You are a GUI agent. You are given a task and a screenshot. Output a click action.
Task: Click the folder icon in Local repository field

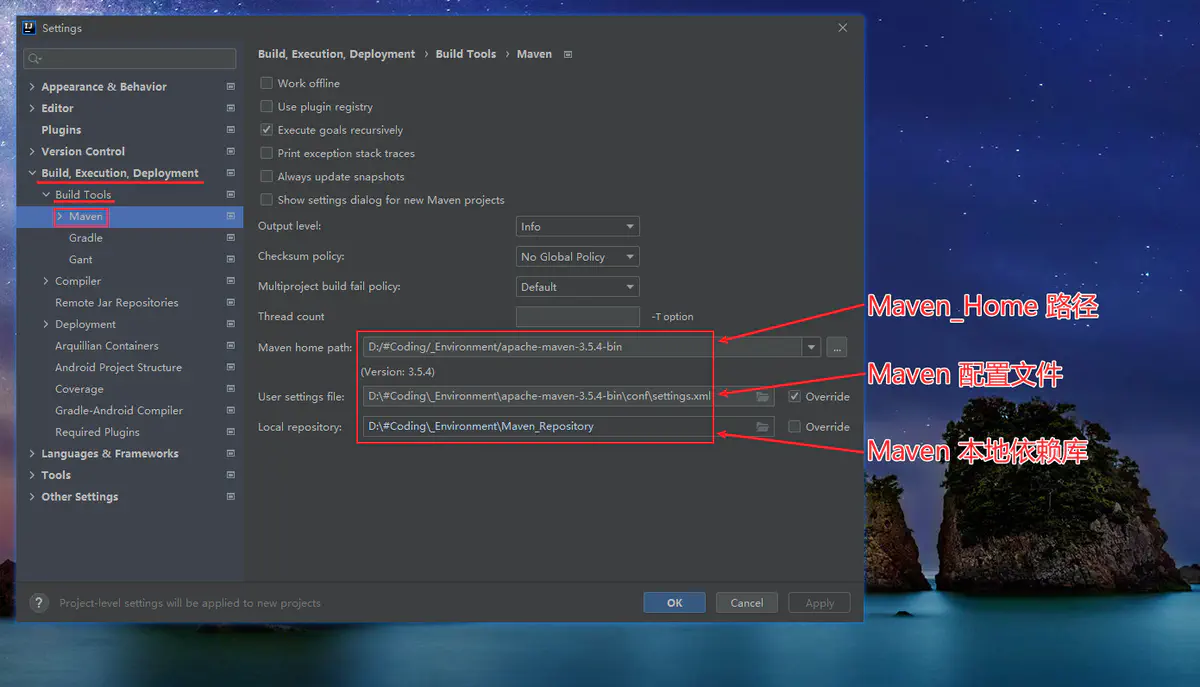(x=763, y=427)
